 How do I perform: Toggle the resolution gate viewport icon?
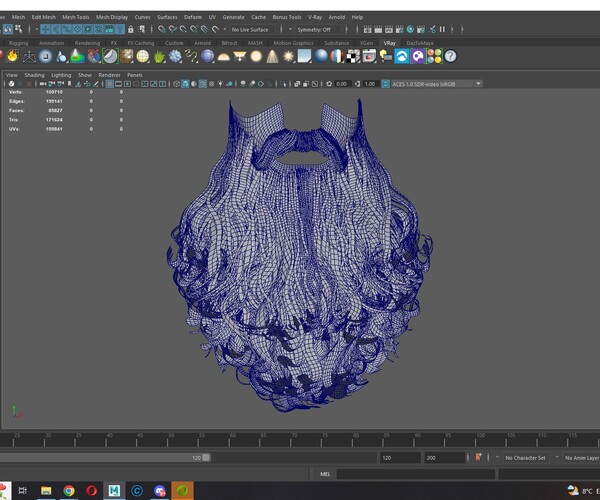coord(127,84)
